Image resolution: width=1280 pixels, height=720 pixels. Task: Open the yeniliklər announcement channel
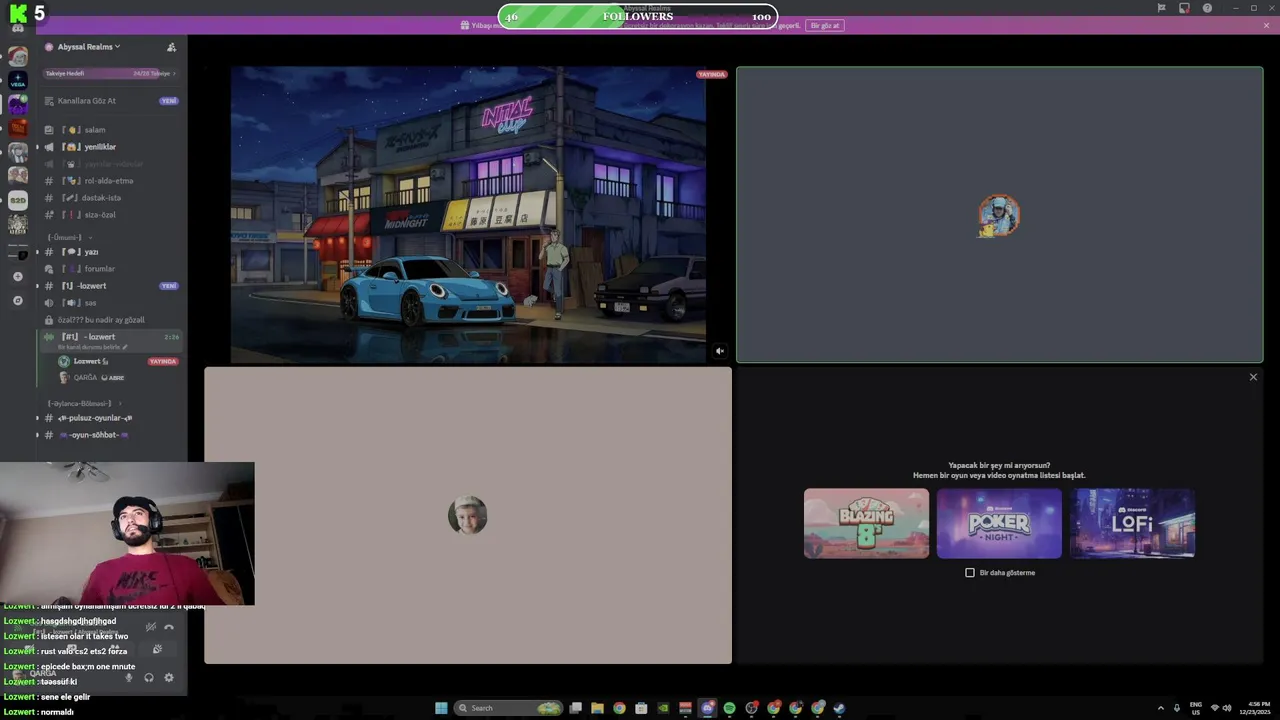110,147
